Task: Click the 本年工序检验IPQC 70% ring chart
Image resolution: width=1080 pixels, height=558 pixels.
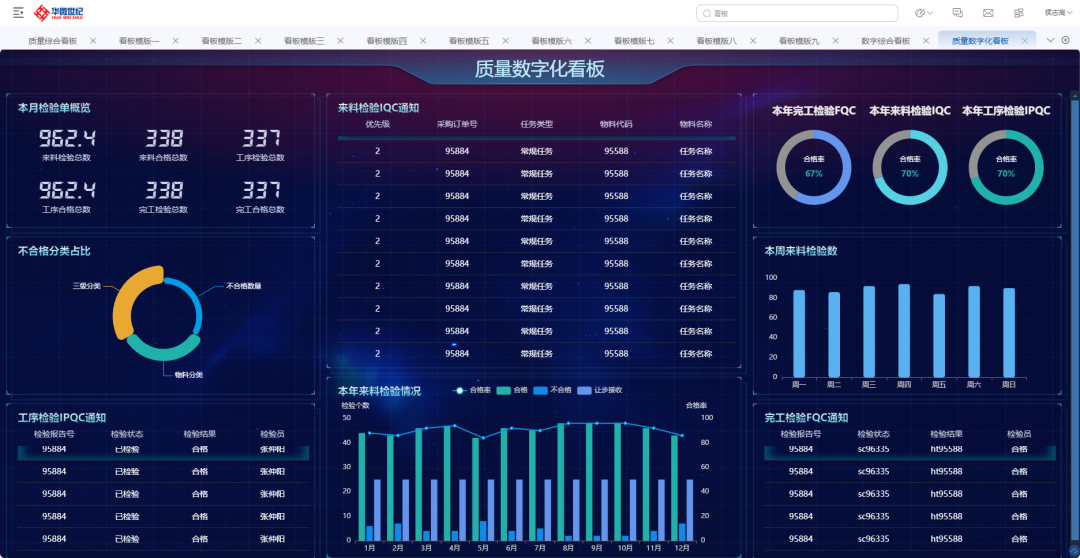Action: 1006,167
